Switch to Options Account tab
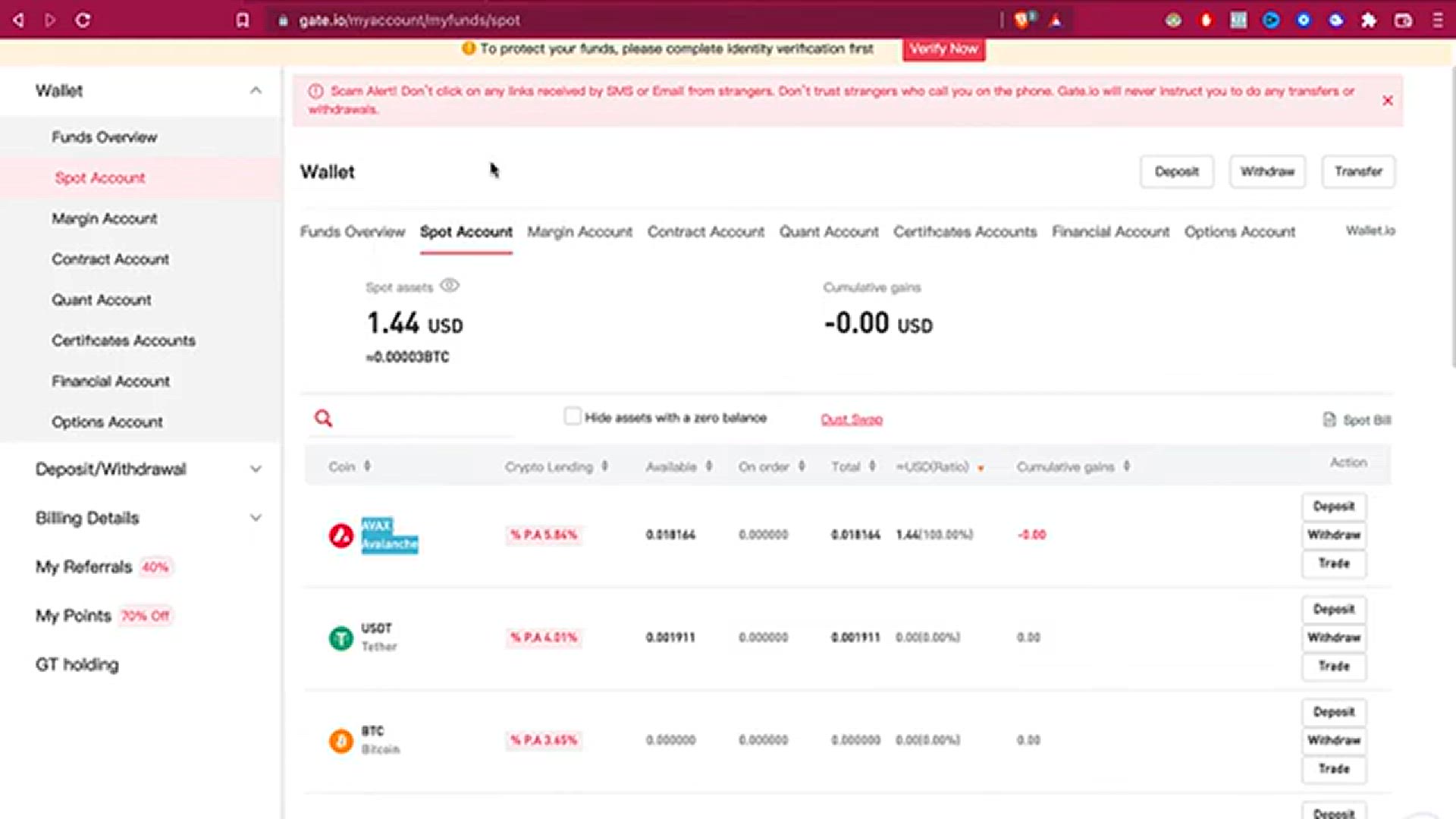Image resolution: width=1456 pixels, height=819 pixels. 1240,232
